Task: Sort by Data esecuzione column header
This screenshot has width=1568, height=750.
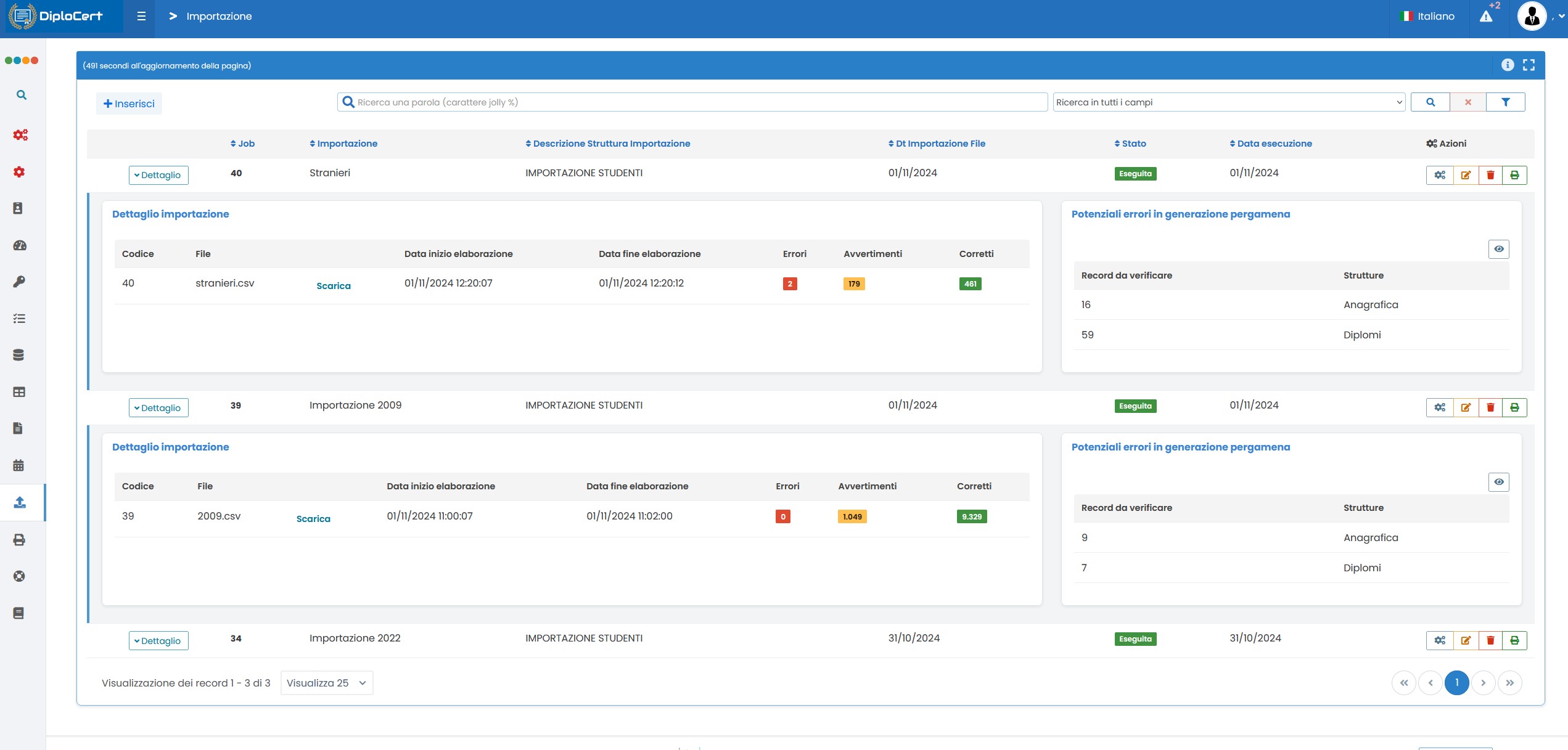Action: point(1274,144)
